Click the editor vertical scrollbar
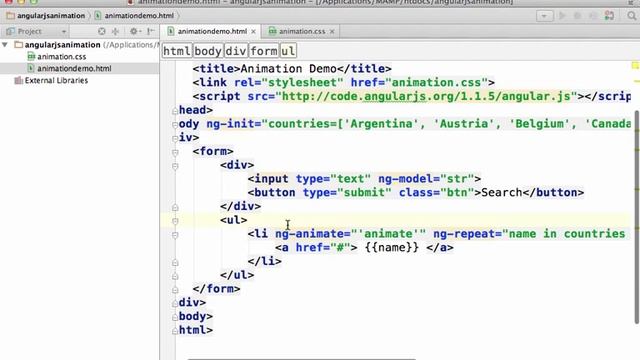Screen dimensions: 640x360 pyautogui.click(x=637, y=216)
